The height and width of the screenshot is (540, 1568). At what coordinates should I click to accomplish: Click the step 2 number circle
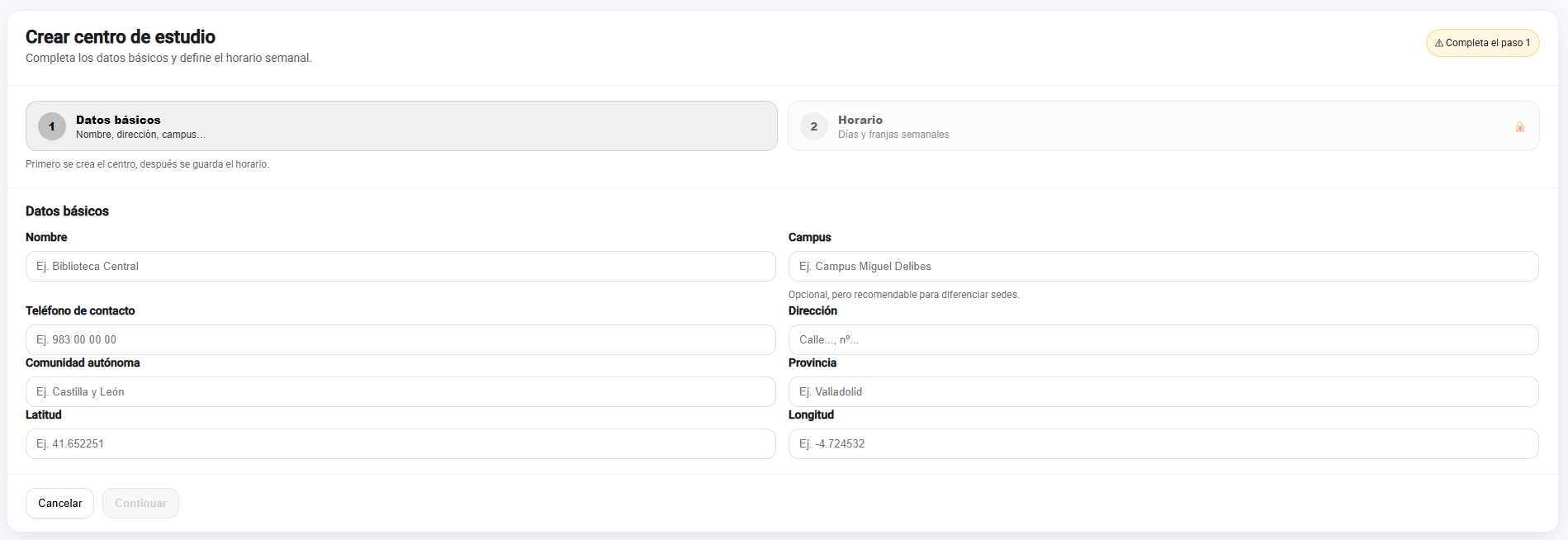click(813, 126)
